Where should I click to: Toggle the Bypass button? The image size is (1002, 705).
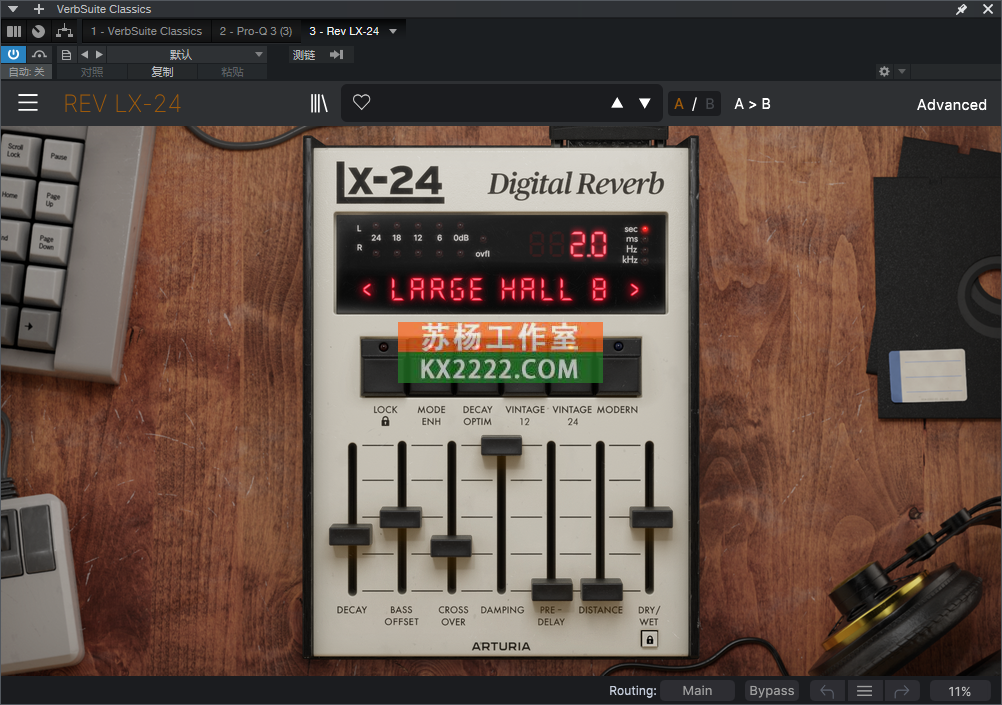[x=771, y=691]
